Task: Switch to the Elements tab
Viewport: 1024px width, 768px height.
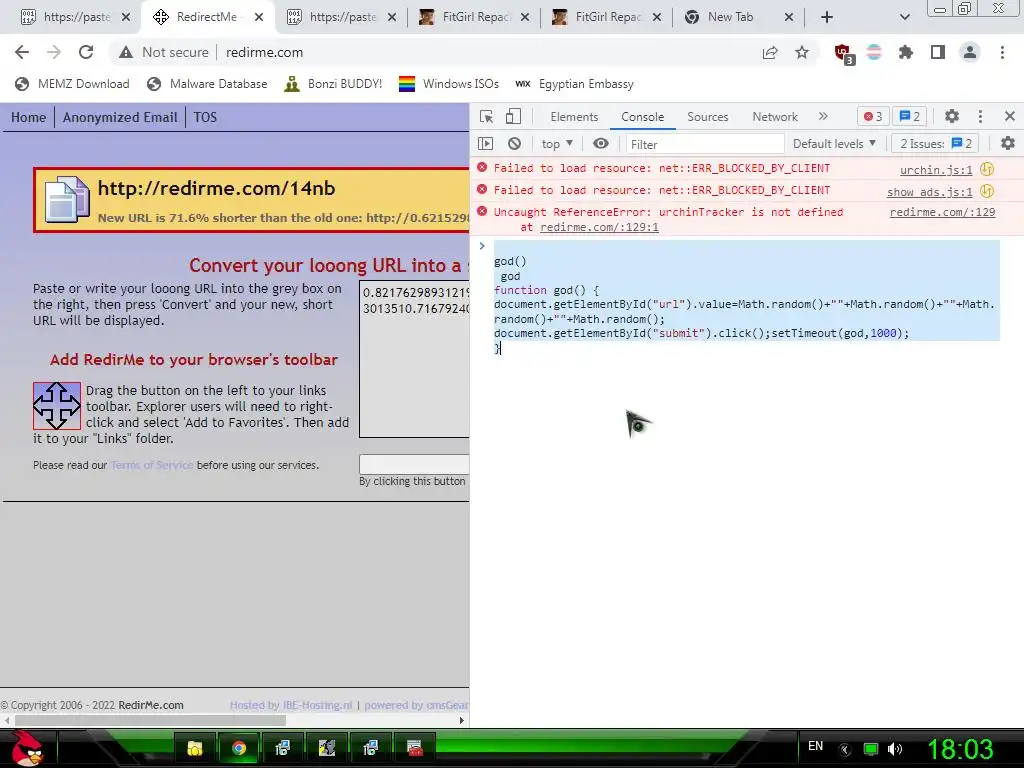Action: (x=574, y=117)
